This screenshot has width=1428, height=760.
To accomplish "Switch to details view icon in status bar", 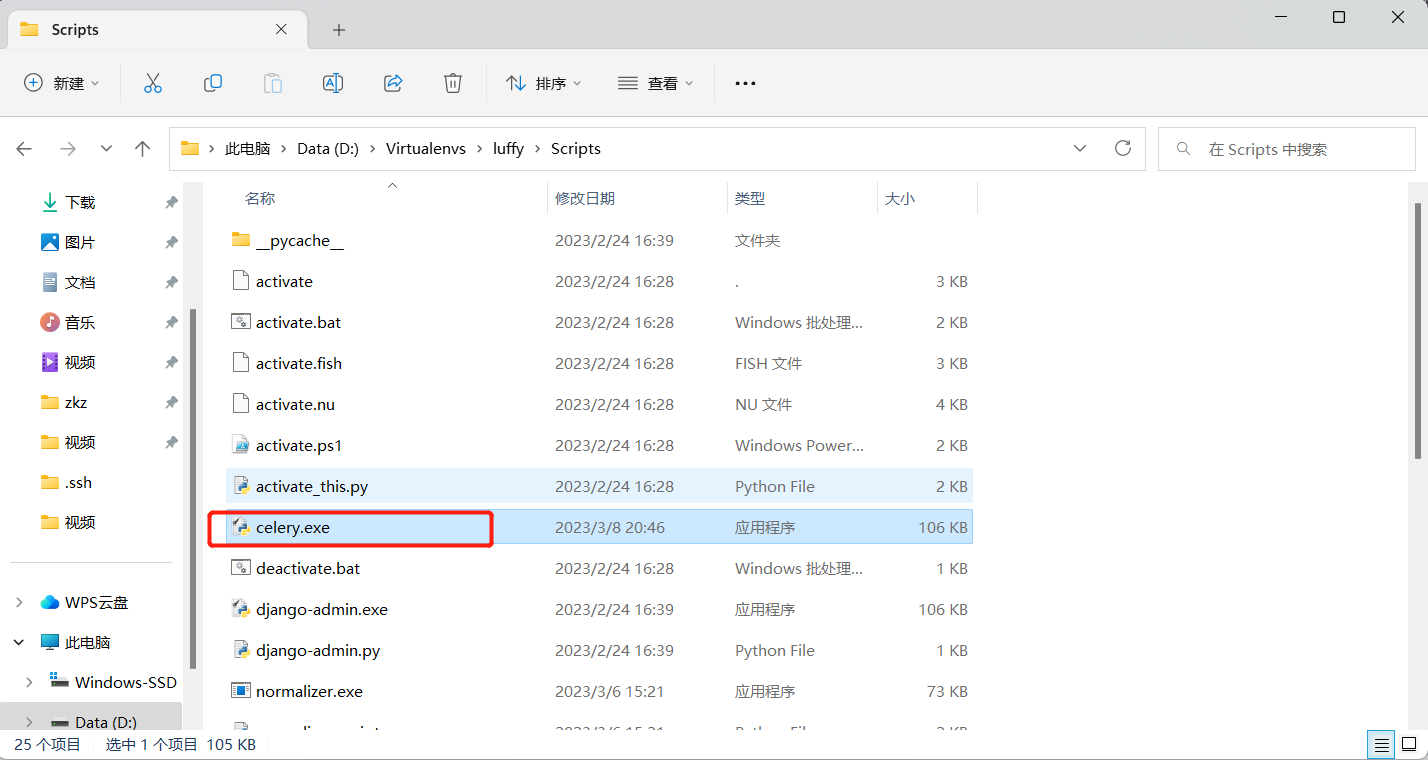I will pyautogui.click(x=1382, y=744).
